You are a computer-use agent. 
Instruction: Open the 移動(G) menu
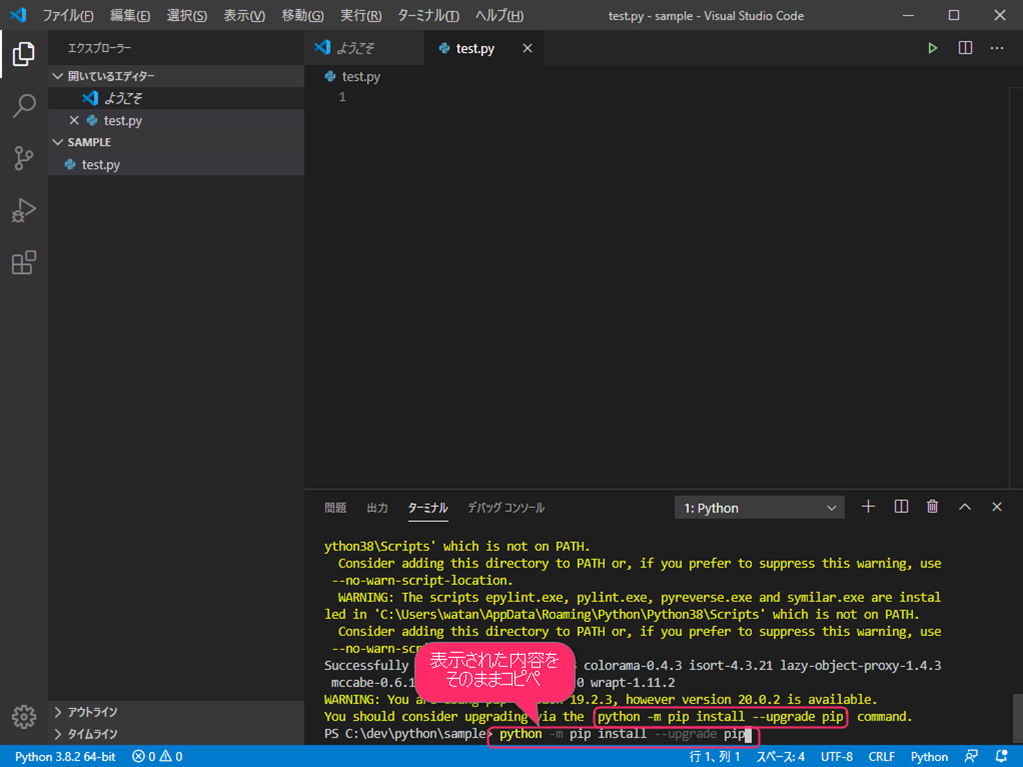click(x=303, y=16)
